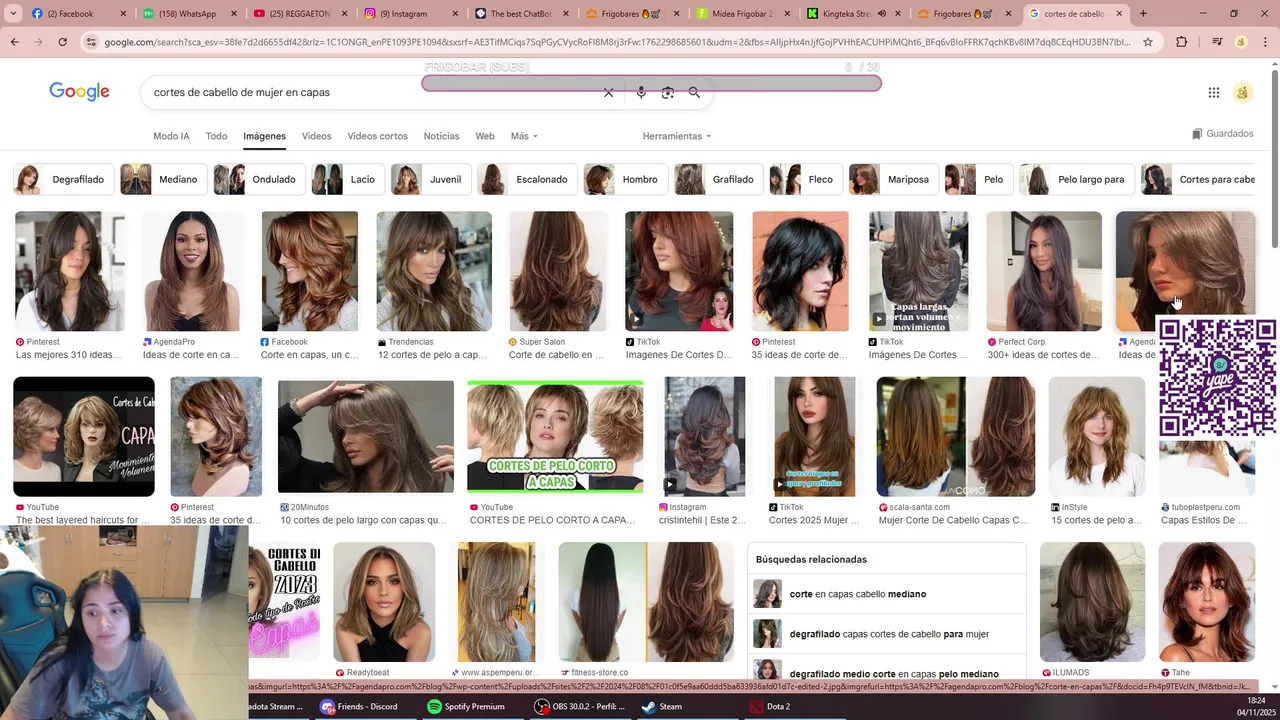Open a new browser tab with the plus
The image size is (1280, 720).
[x=1143, y=14]
